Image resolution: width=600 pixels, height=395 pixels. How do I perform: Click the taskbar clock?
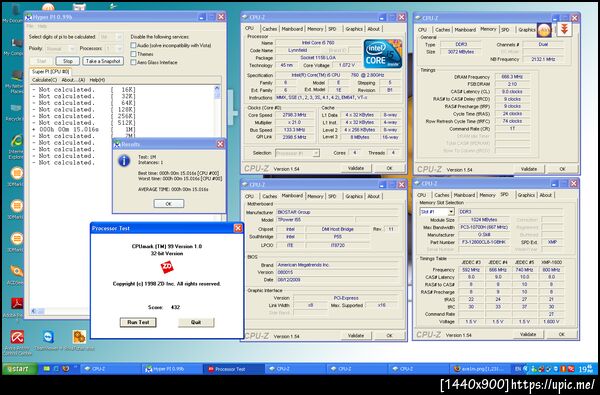pos(586,369)
